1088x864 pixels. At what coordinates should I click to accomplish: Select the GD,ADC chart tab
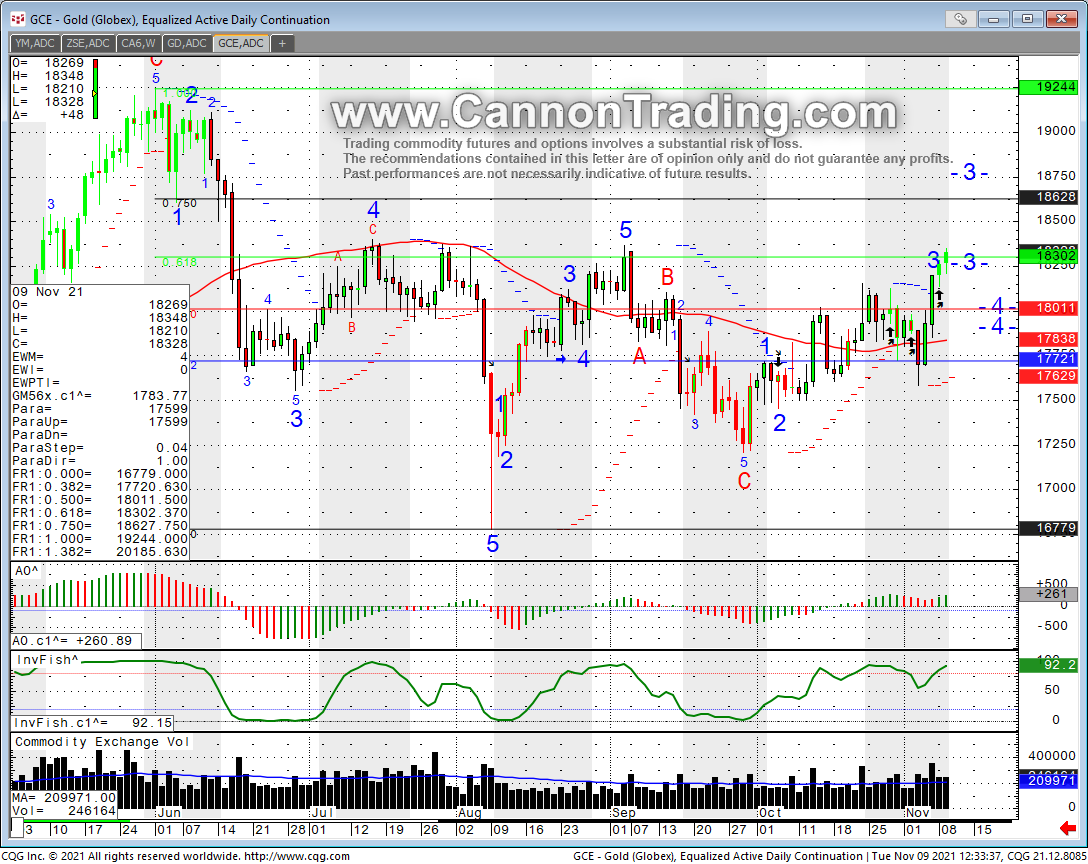click(x=187, y=43)
